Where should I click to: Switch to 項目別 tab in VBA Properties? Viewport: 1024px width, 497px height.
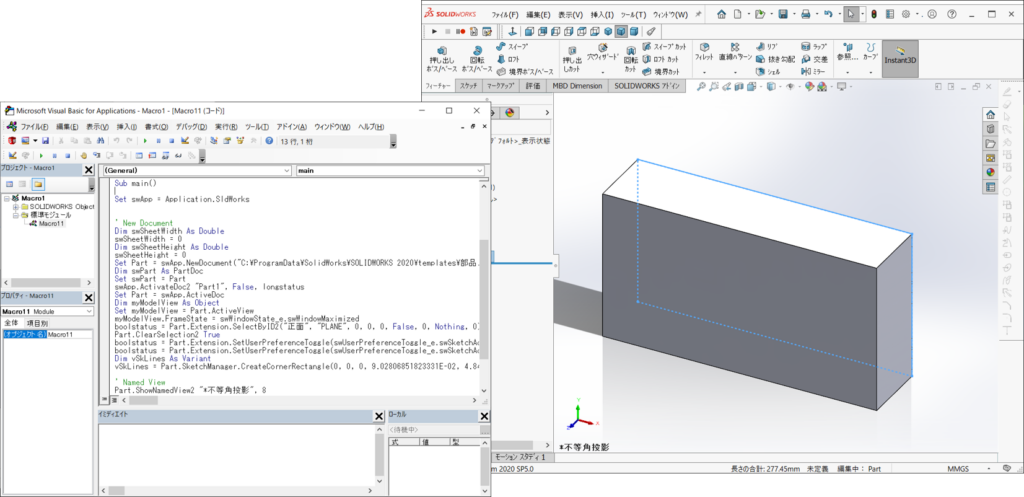pos(37,323)
